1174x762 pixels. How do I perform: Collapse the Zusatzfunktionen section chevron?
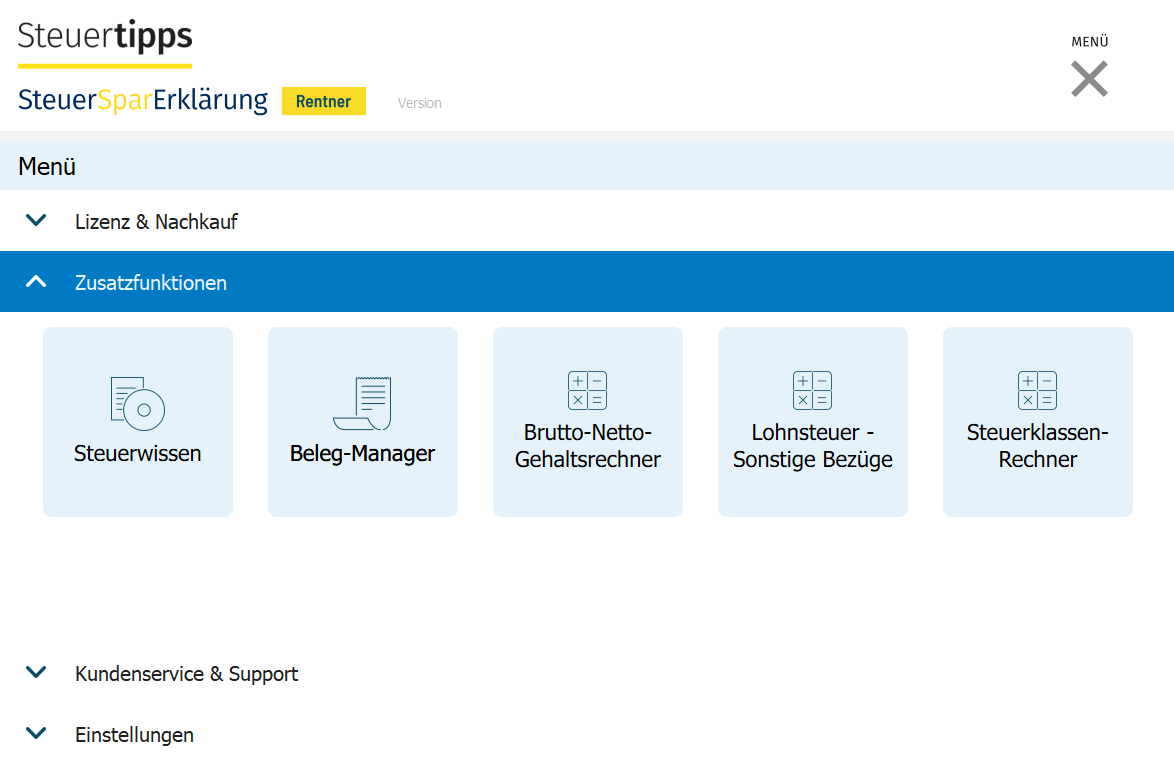(36, 282)
